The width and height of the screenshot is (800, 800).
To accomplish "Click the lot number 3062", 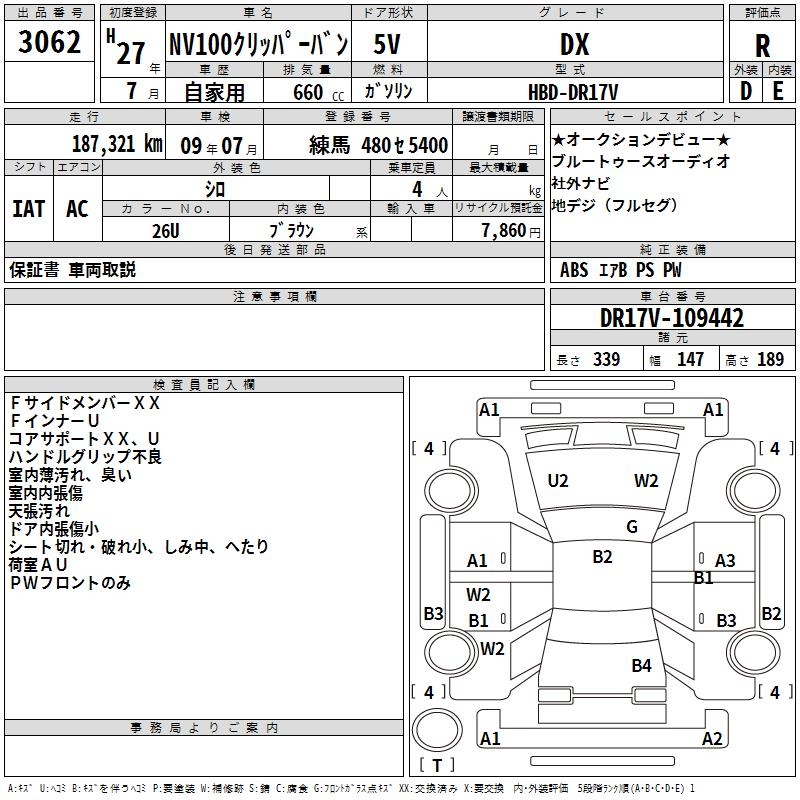I will tap(50, 44).
